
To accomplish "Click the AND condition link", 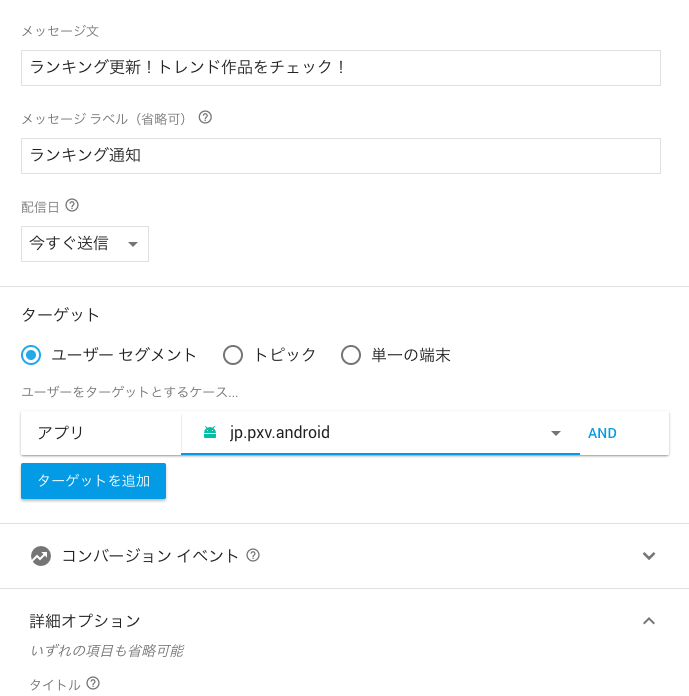I will coord(602,433).
